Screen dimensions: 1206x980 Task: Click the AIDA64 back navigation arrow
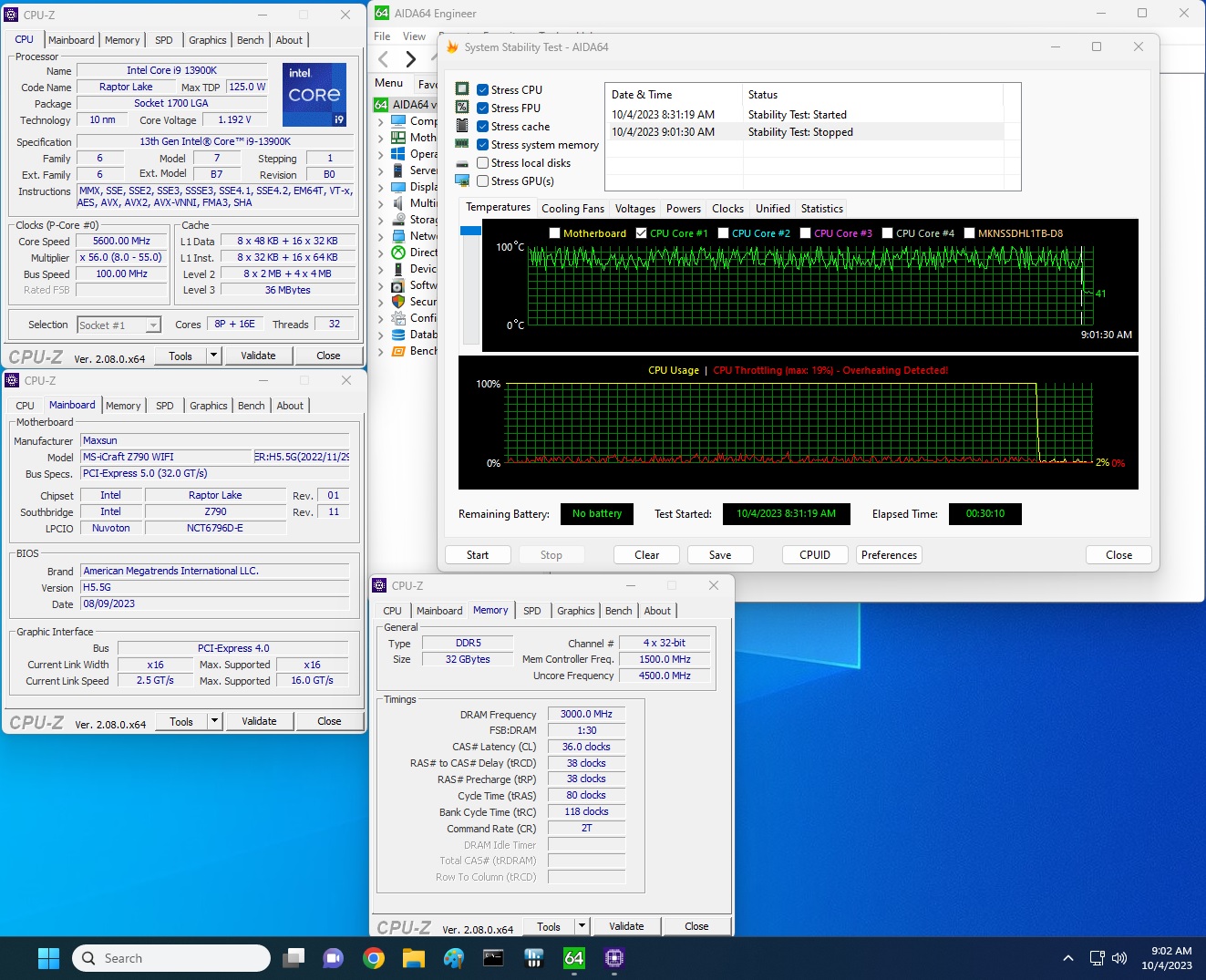(x=384, y=59)
